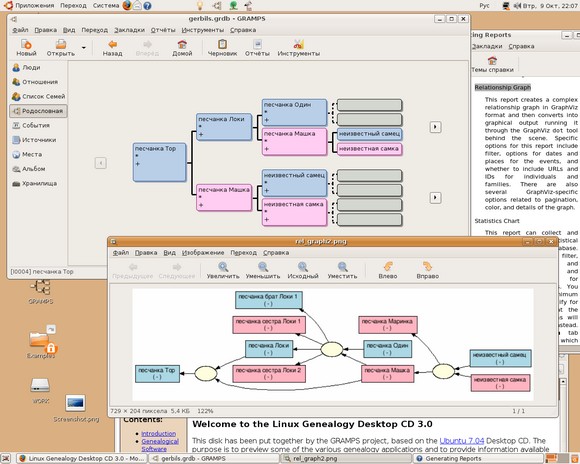The image size is (580, 464).
Task: Select Места in the GRAMPS sidebar
Action: pos(38,154)
